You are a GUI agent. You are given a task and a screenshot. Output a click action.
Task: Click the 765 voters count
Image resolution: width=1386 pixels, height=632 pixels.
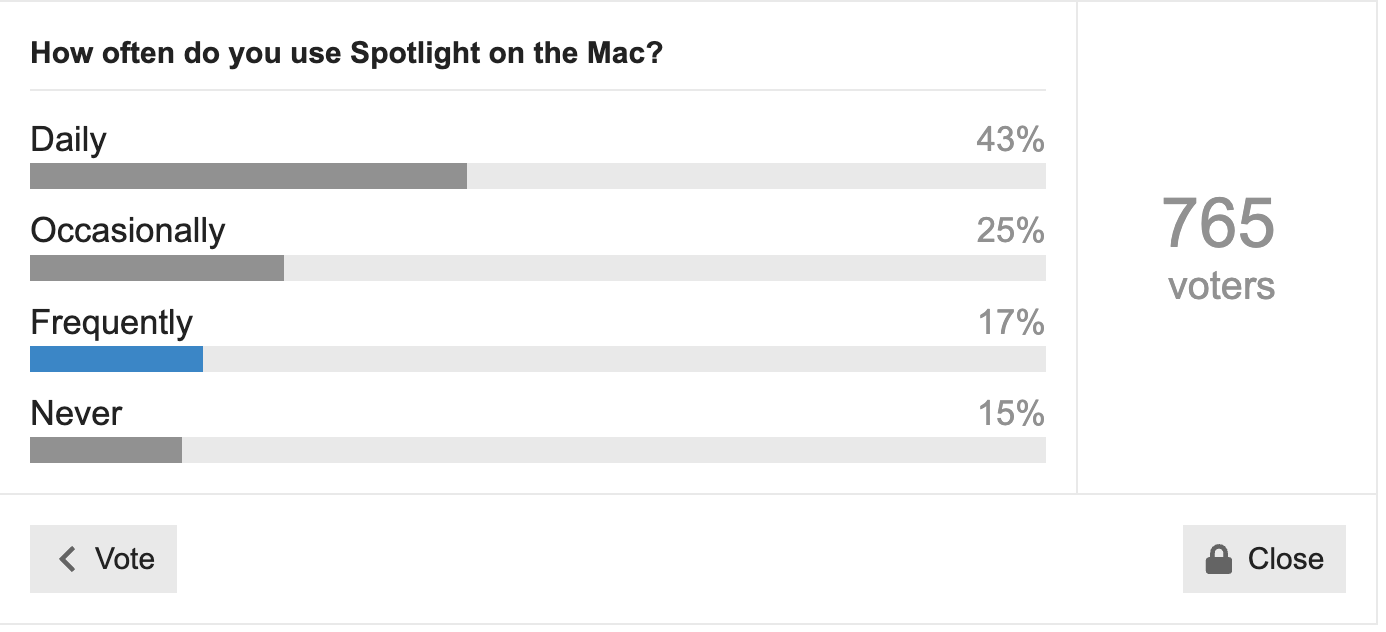coord(1219,223)
